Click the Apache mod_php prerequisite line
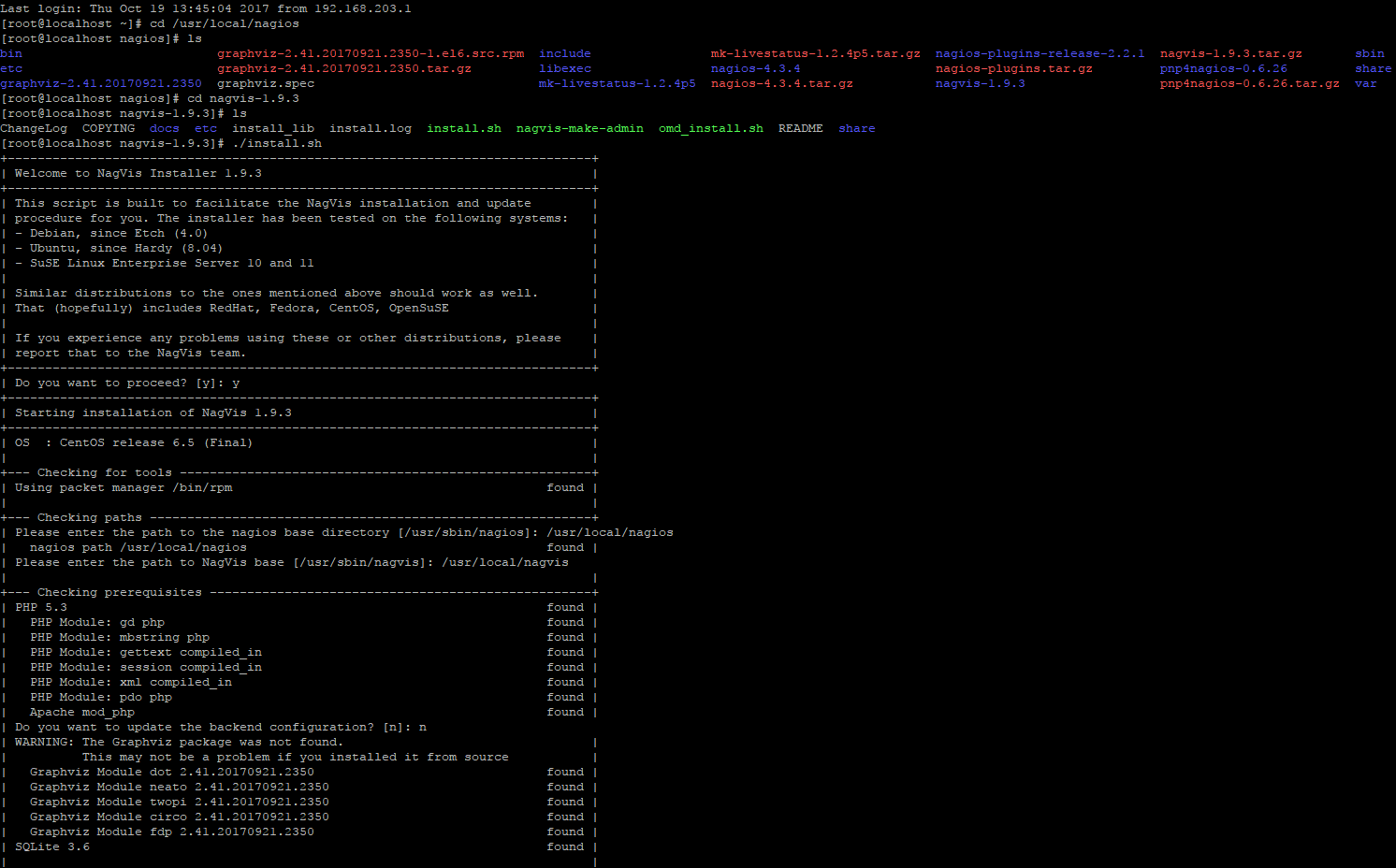Viewport: 1396px width, 868px height. (x=82, y=712)
